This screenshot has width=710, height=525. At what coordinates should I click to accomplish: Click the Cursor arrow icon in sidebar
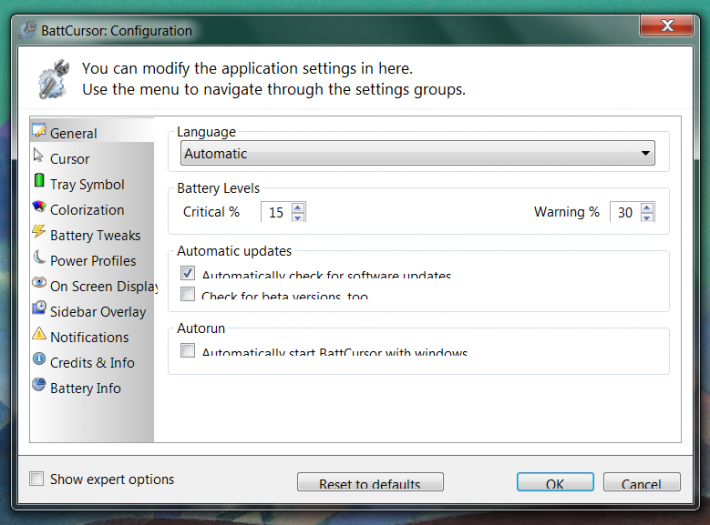coord(38,156)
